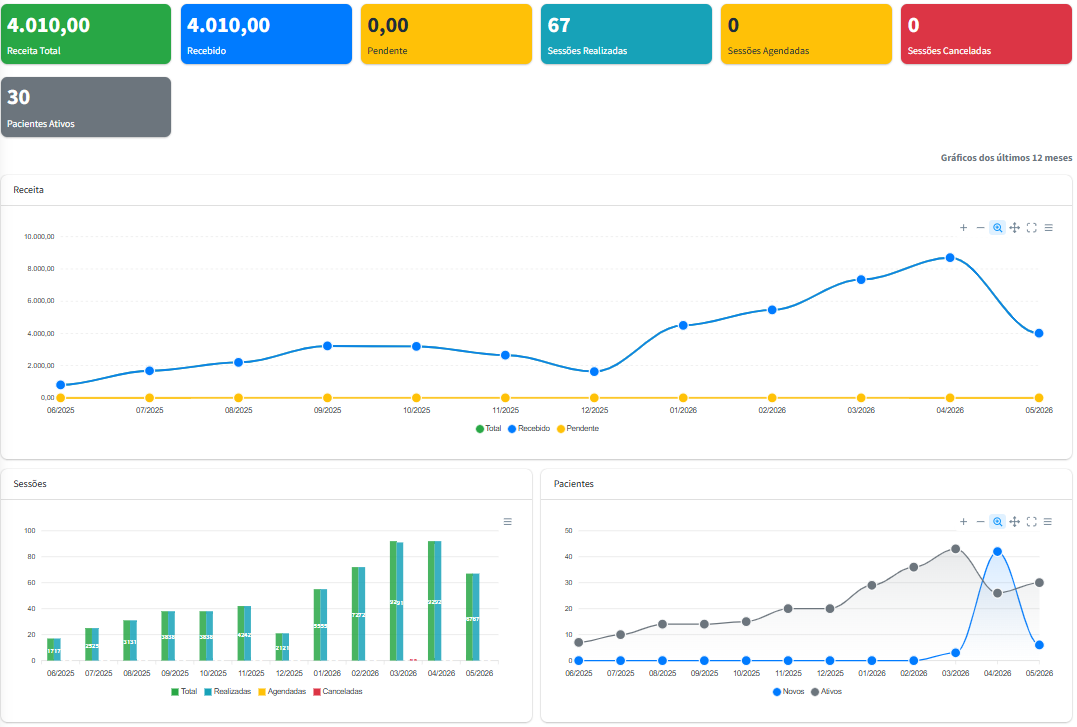This screenshot has height=727, width=1077.
Task: Click the Realizadas teal legend swatch
Action: [x=207, y=692]
